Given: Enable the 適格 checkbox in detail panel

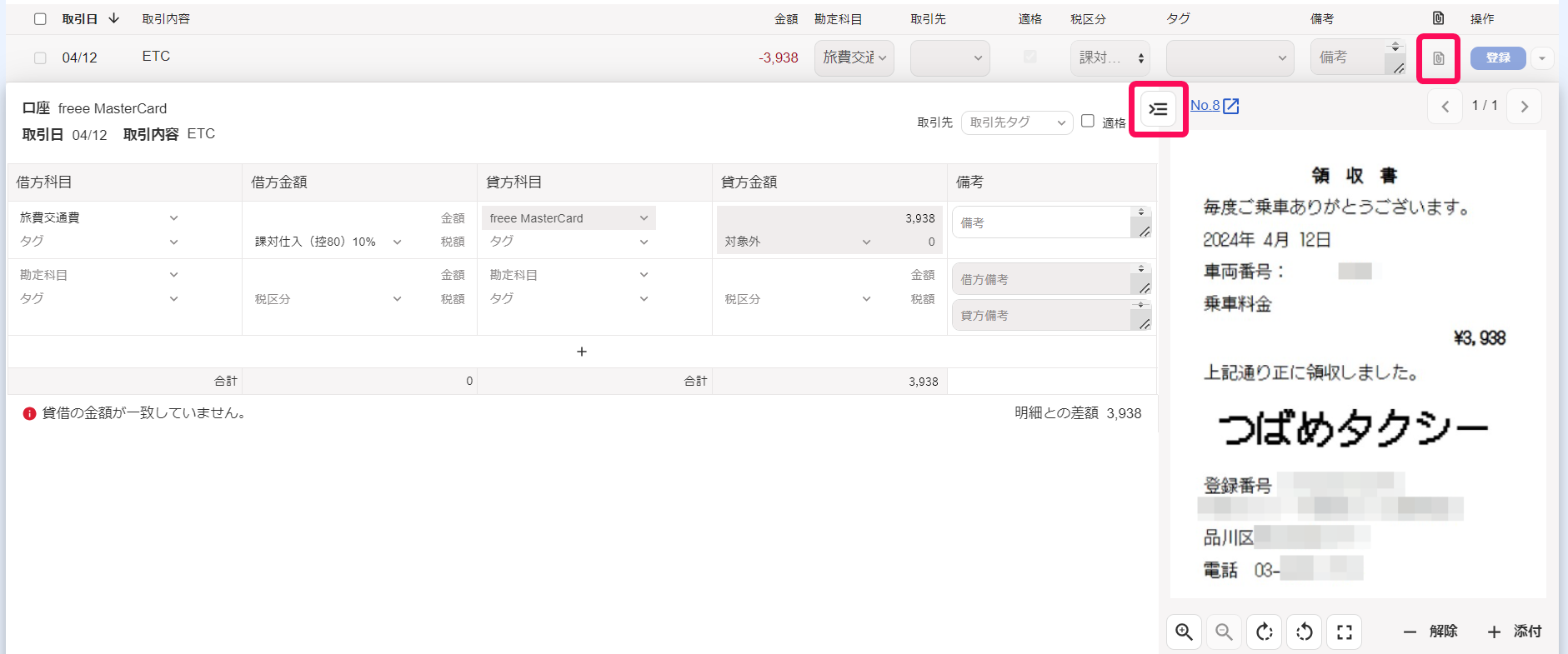Looking at the screenshot, I should 1087,121.
